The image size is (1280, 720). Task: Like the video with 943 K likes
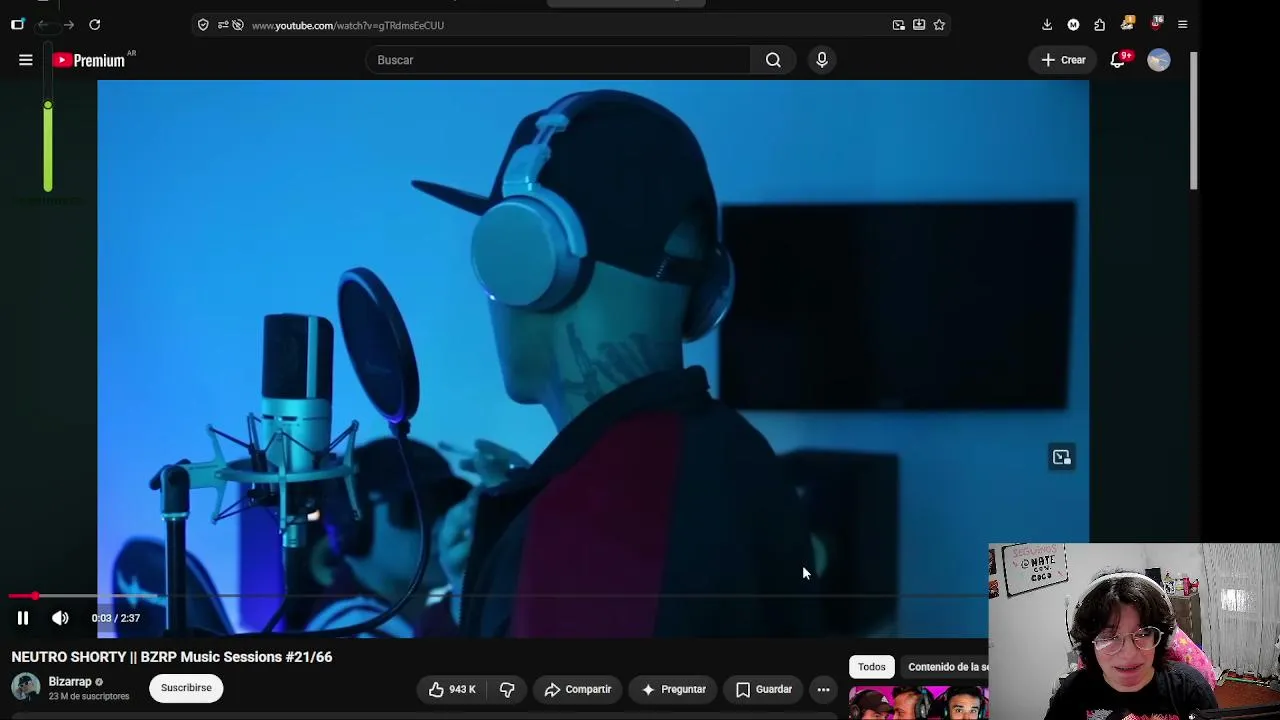coord(452,689)
